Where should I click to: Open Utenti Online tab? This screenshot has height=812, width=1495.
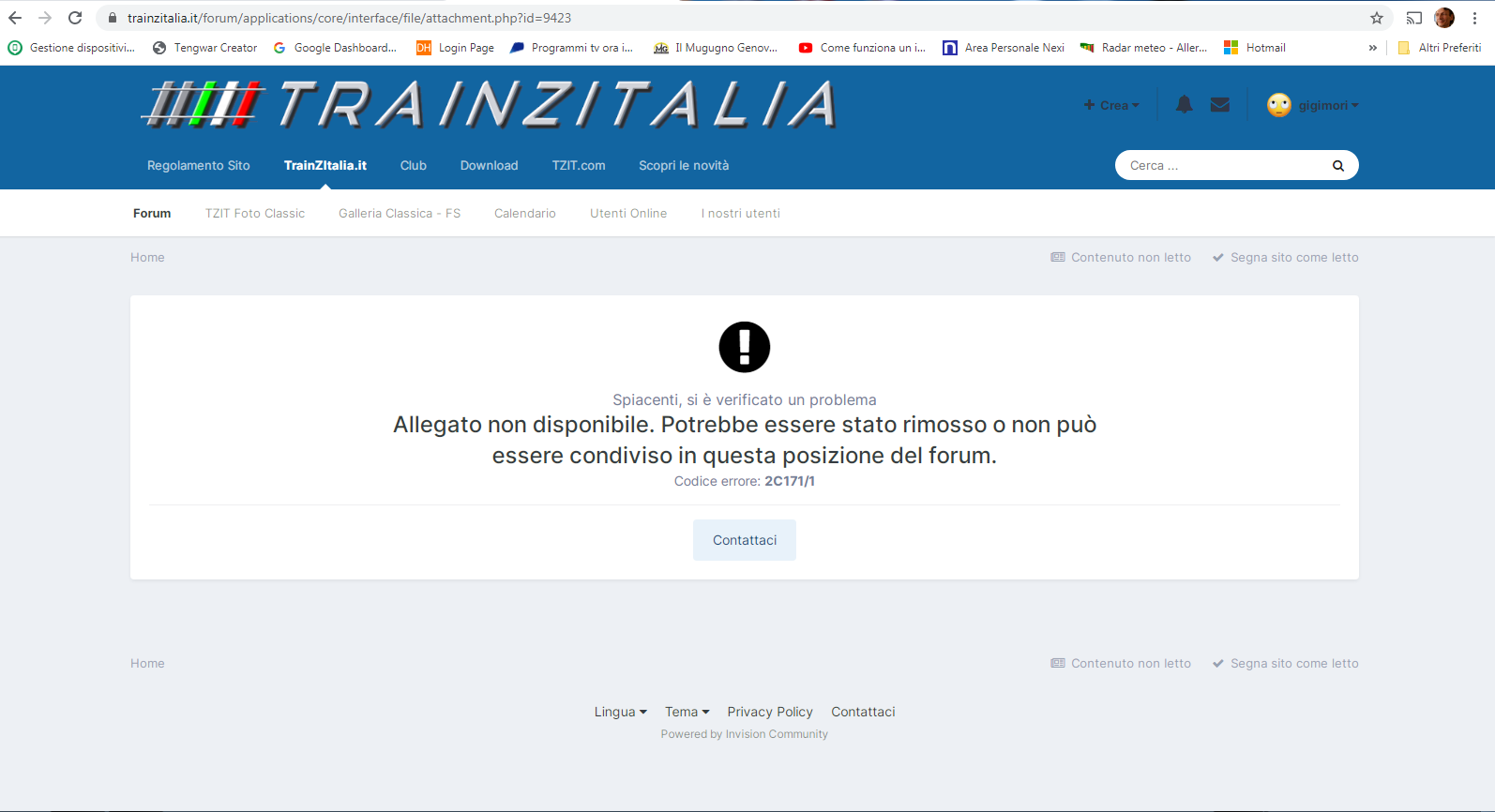(x=628, y=213)
